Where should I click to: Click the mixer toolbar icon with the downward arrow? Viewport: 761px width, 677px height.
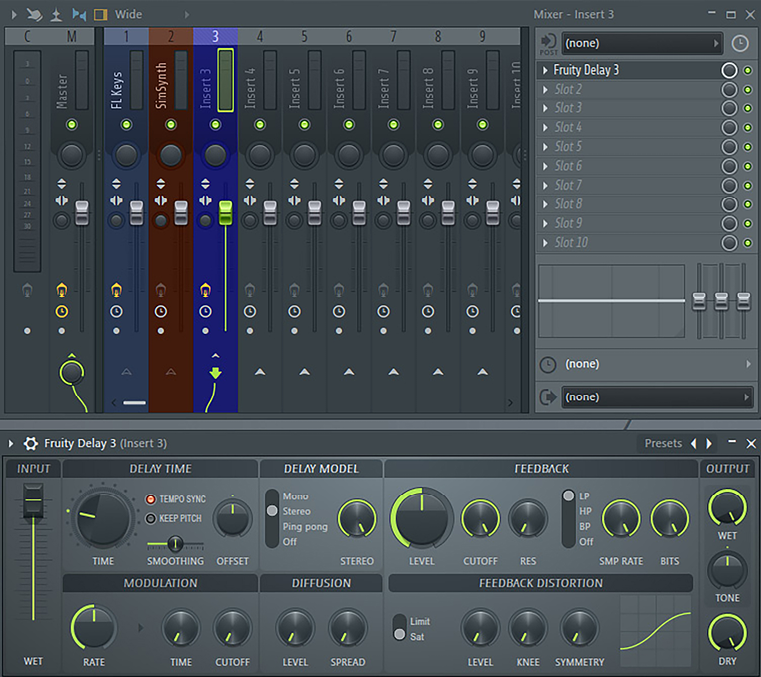coord(56,15)
